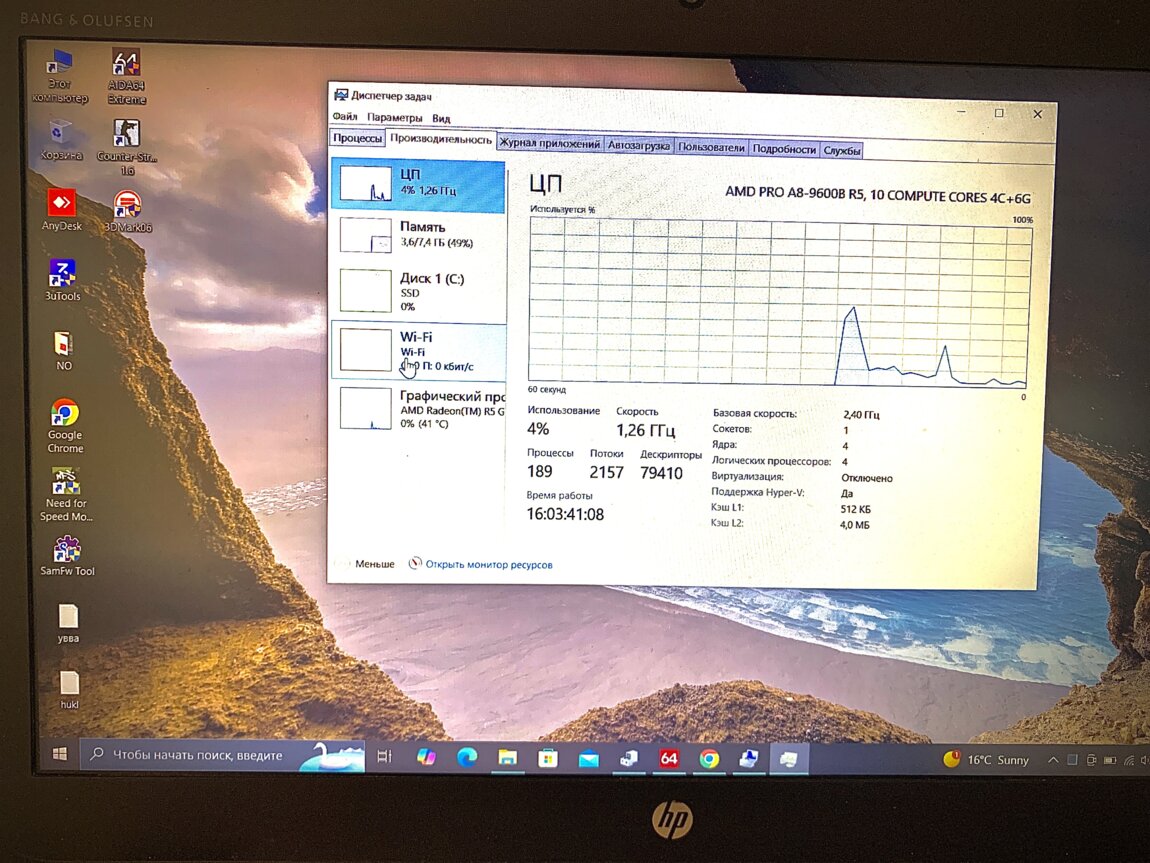Open the Параметры menu
Screen dimensions: 1150x863
click(394, 118)
